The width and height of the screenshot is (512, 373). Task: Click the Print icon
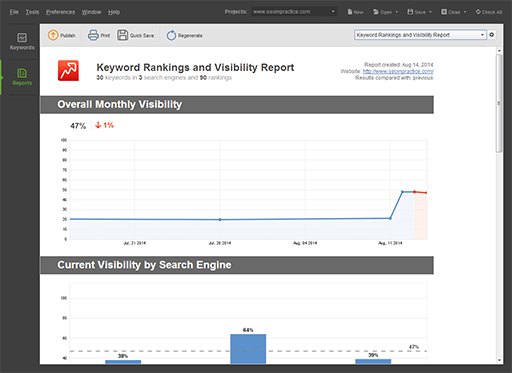pyautogui.click(x=93, y=35)
